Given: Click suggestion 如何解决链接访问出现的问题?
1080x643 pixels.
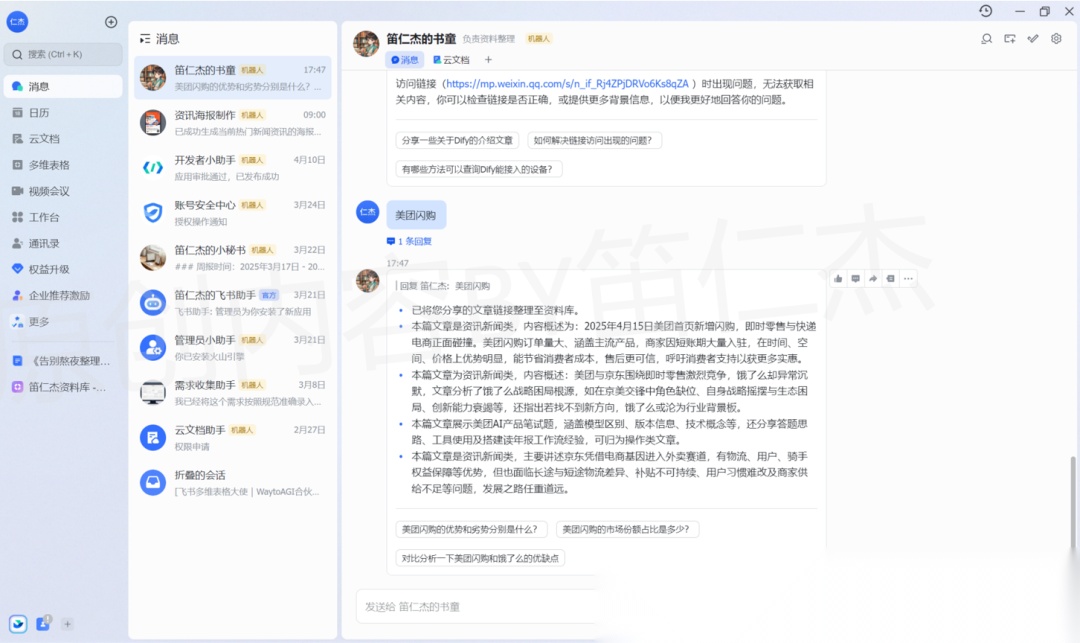Looking at the screenshot, I should click(x=593, y=140).
